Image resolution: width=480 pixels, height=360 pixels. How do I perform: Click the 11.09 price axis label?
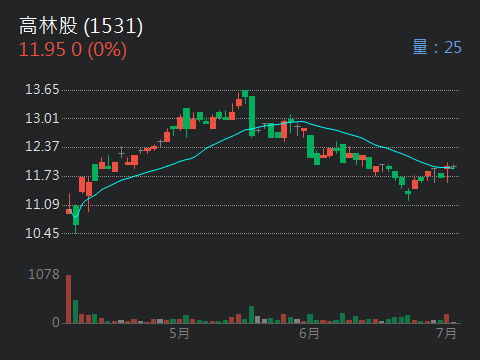(x=42, y=204)
